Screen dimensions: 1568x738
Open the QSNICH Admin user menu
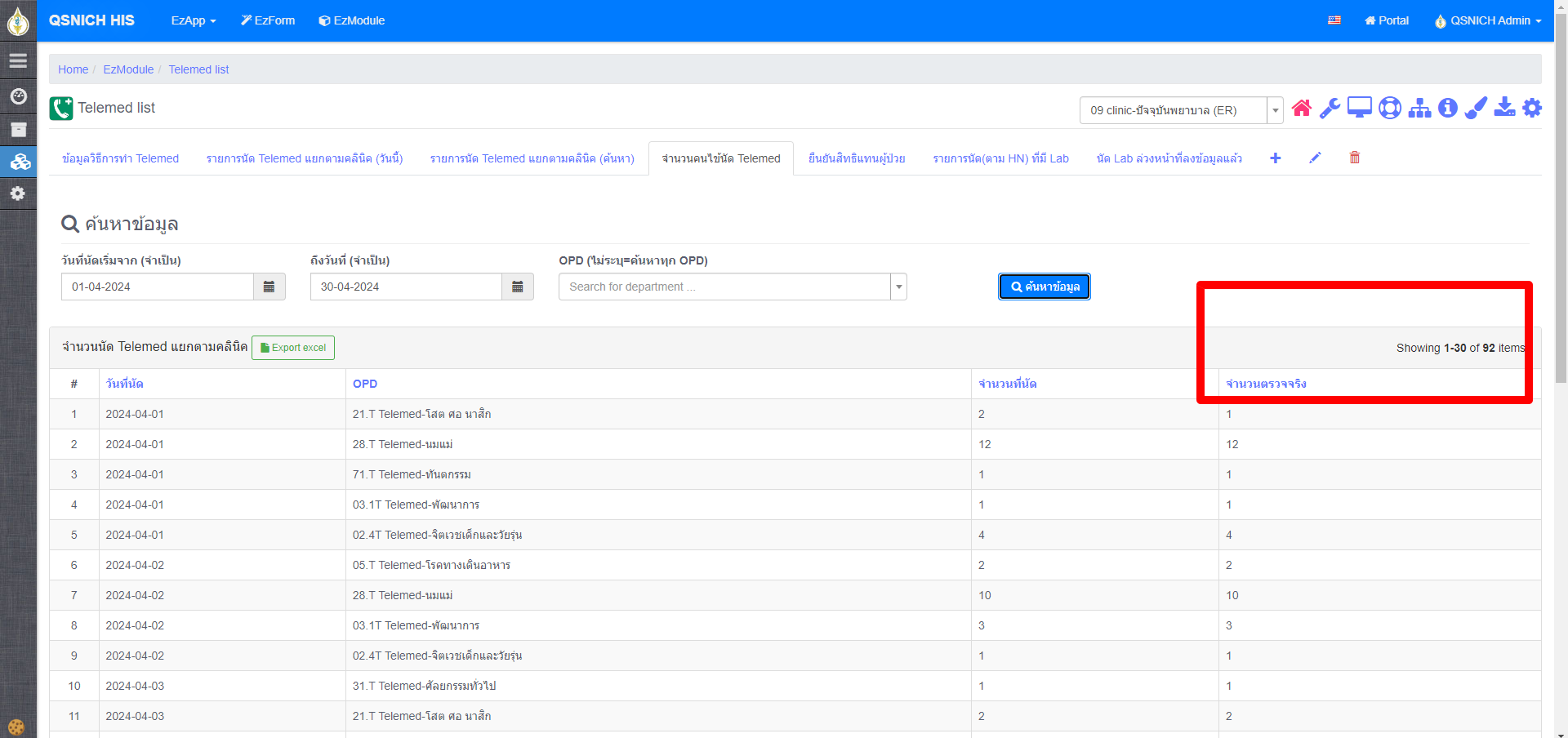click(x=1488, y=20)
